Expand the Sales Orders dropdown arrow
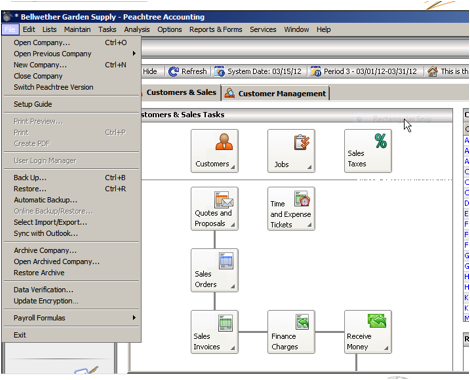Viewport: 470px width, 380px height. pyautogui.click(x=233, y=286)
